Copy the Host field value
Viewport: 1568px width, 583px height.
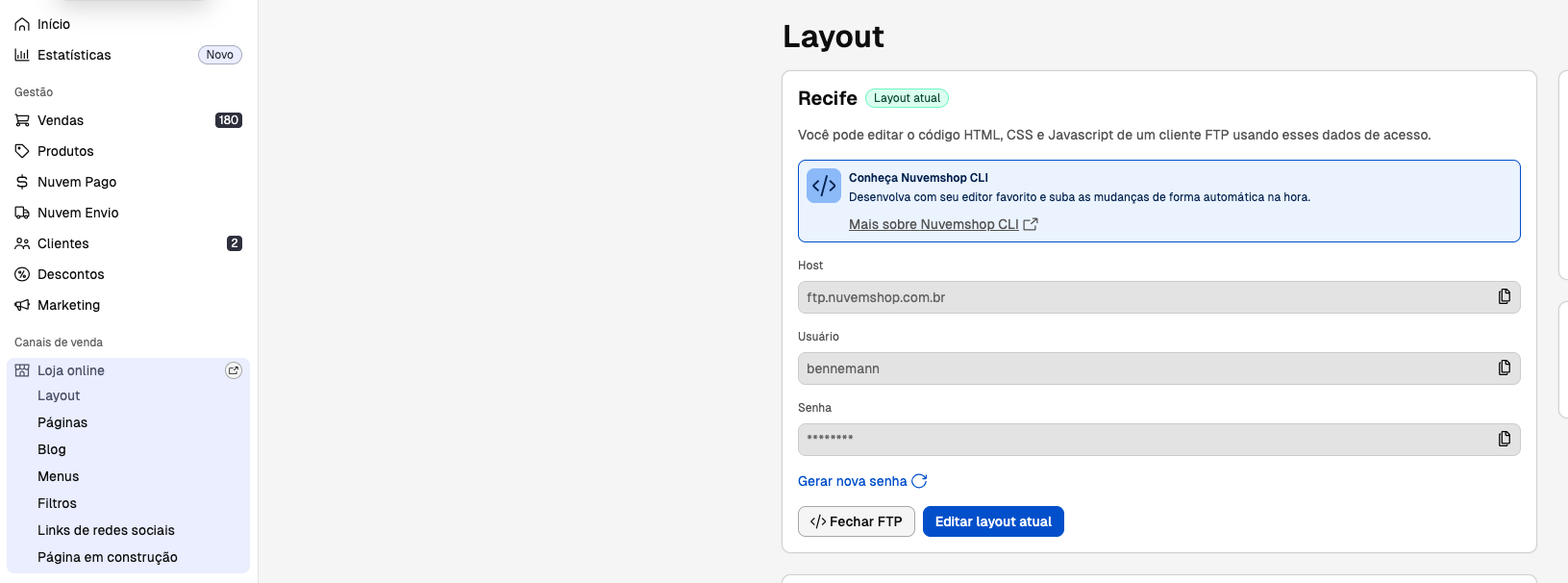[x=1505, y=296]
